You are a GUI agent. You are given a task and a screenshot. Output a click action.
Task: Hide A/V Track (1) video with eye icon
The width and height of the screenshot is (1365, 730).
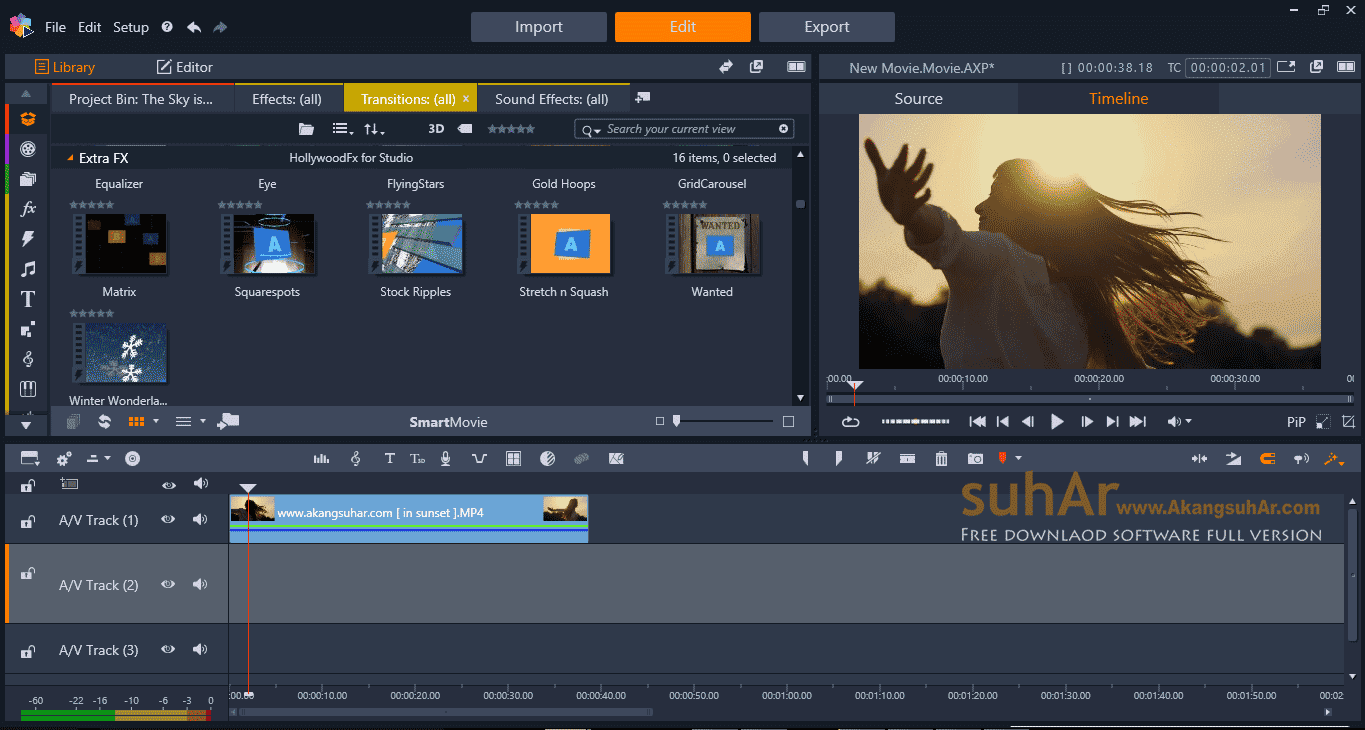[168, 520]
